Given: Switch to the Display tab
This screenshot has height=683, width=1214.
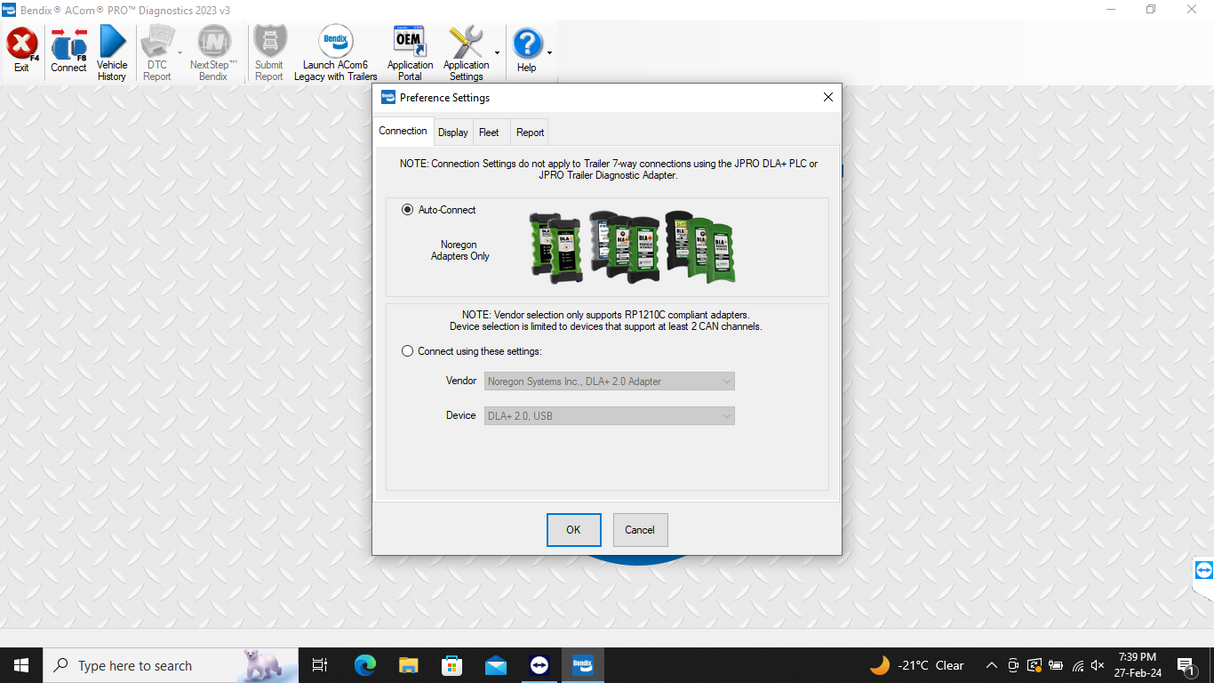Looking at the screenshot, I should point(452,131).
